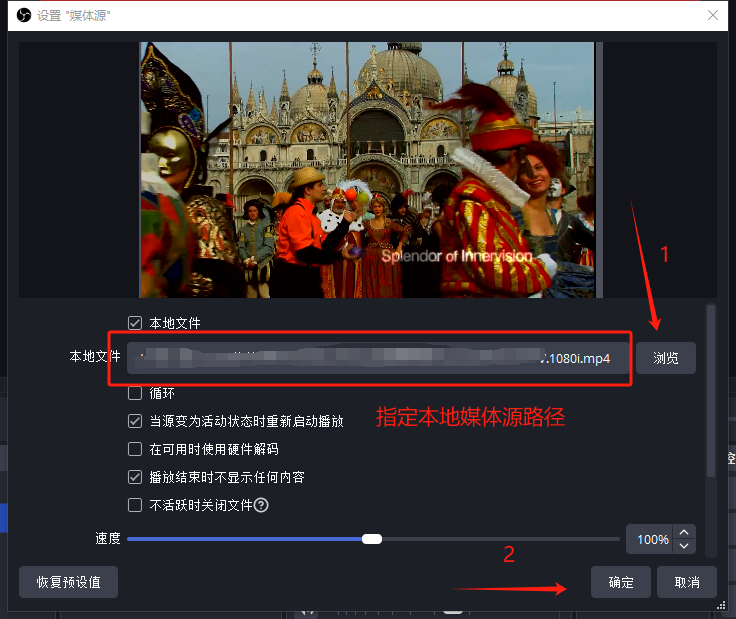The height and width of the screenshot is (619, 736).
Task: Cancel with the 取消 button
Action: 687,582
